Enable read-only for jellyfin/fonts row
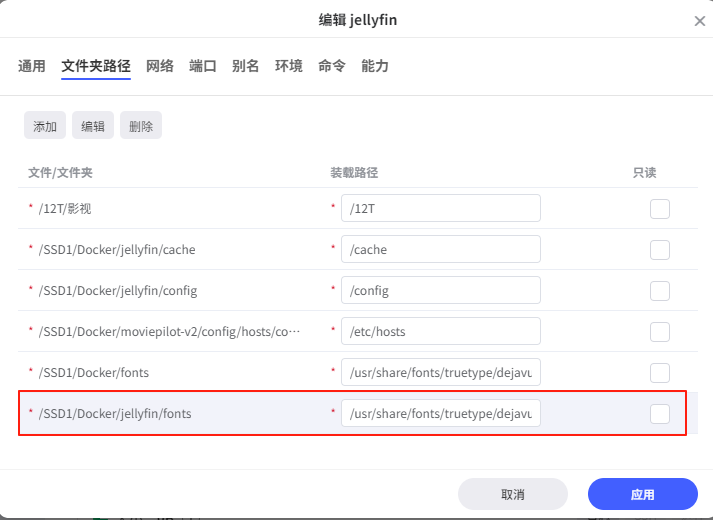The height and width of the screenshot is (520, 713). point(660,414)
